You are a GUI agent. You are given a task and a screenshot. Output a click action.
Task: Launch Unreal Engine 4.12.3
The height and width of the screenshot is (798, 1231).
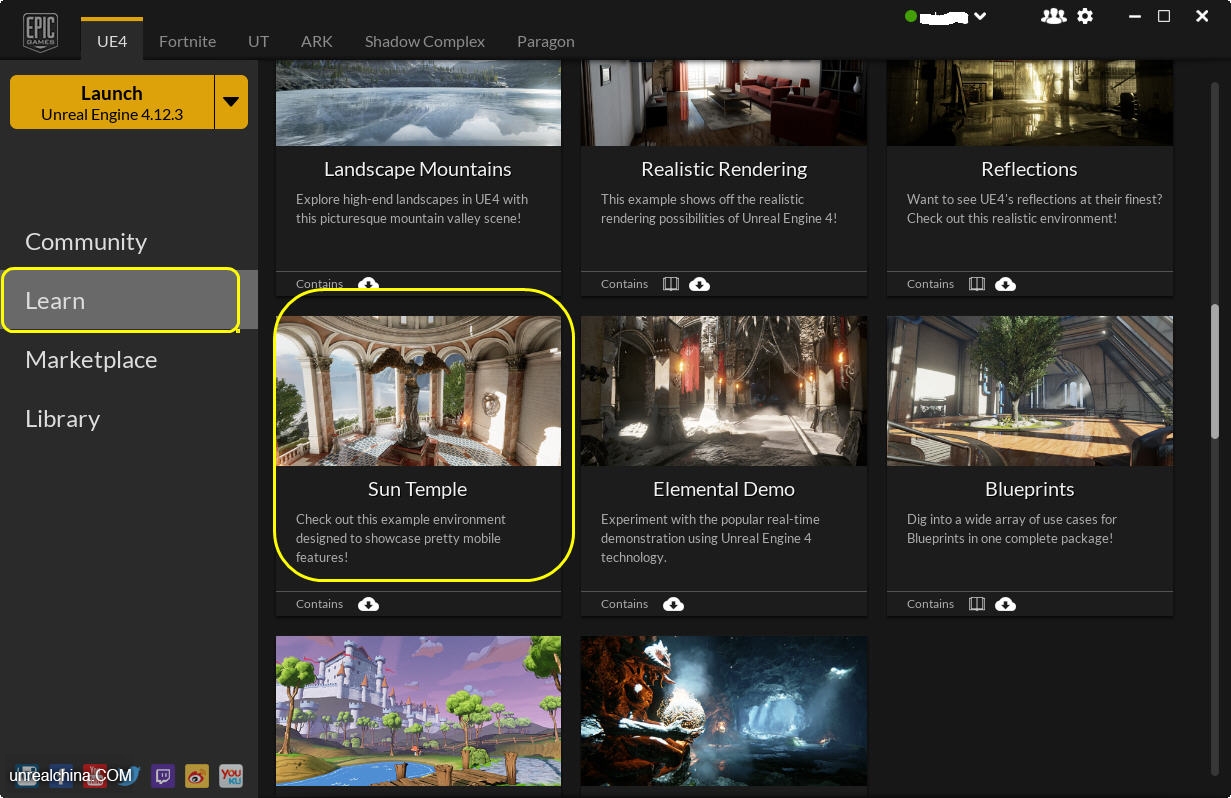111,102
